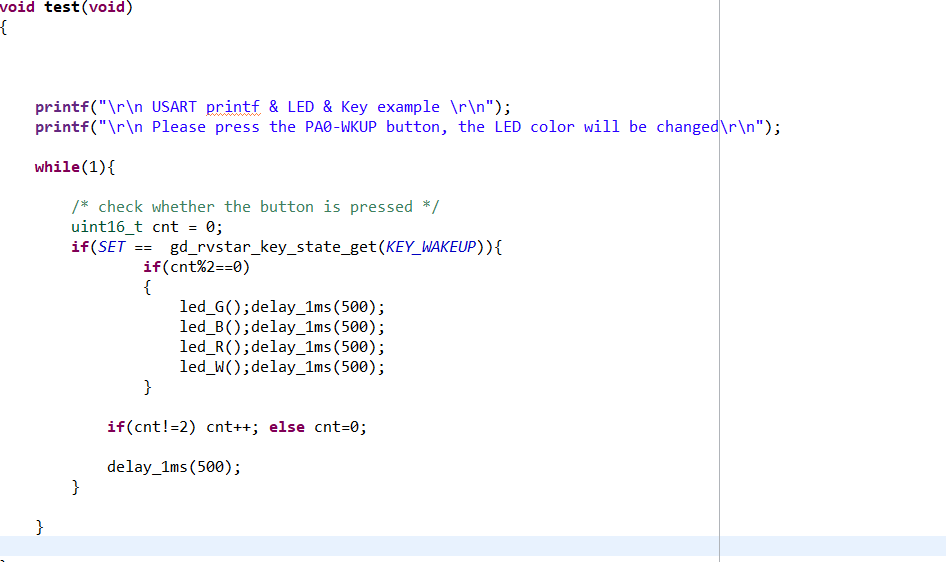946x562 pixels.
Task: Click the word USART in the string
Action: pyautogui.click(x=175, y=107)
